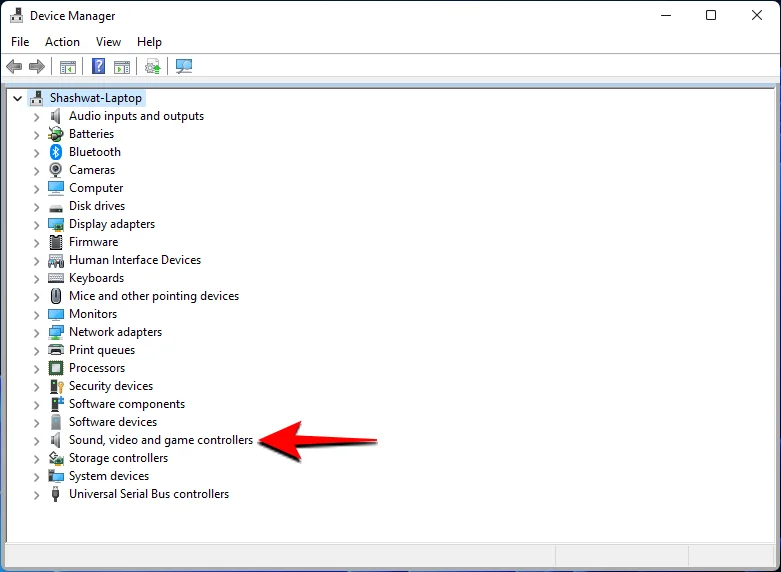Open the Help menu
781x572 pixels.
pos(149,42)
